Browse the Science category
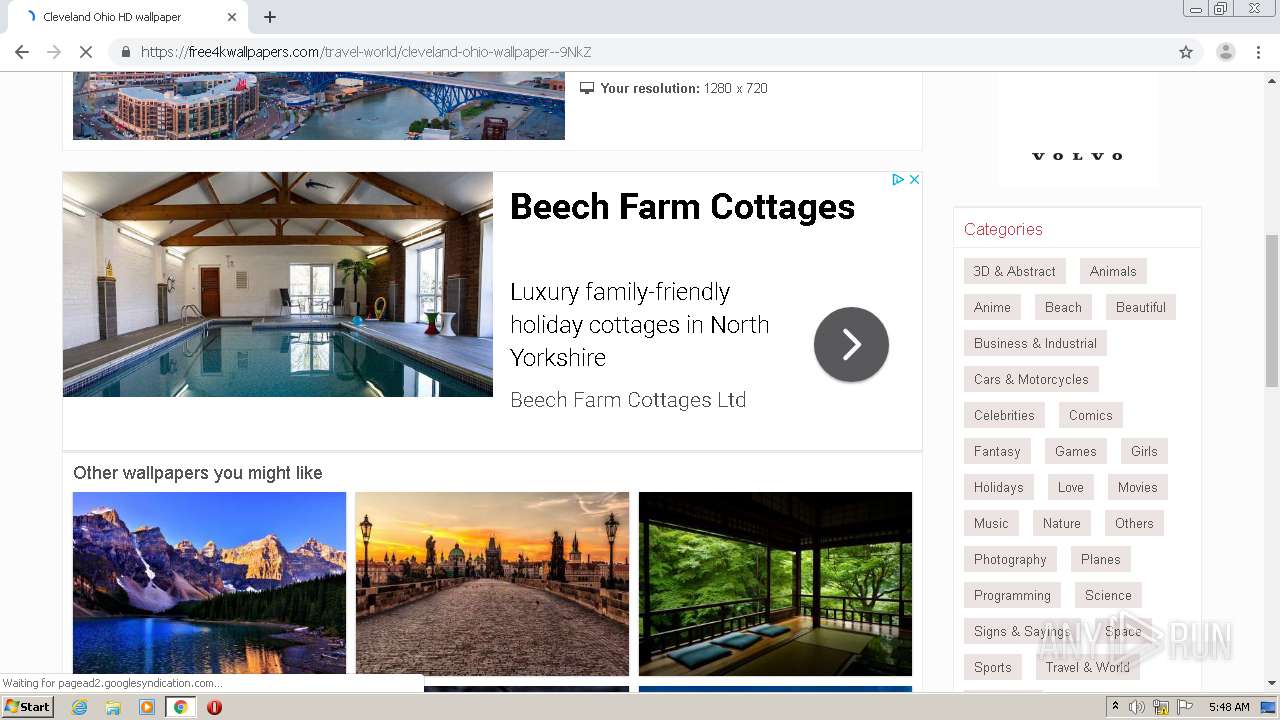Image resolution: width=1280 pixels, height=720 pixels. click(x=1108, y=595)
